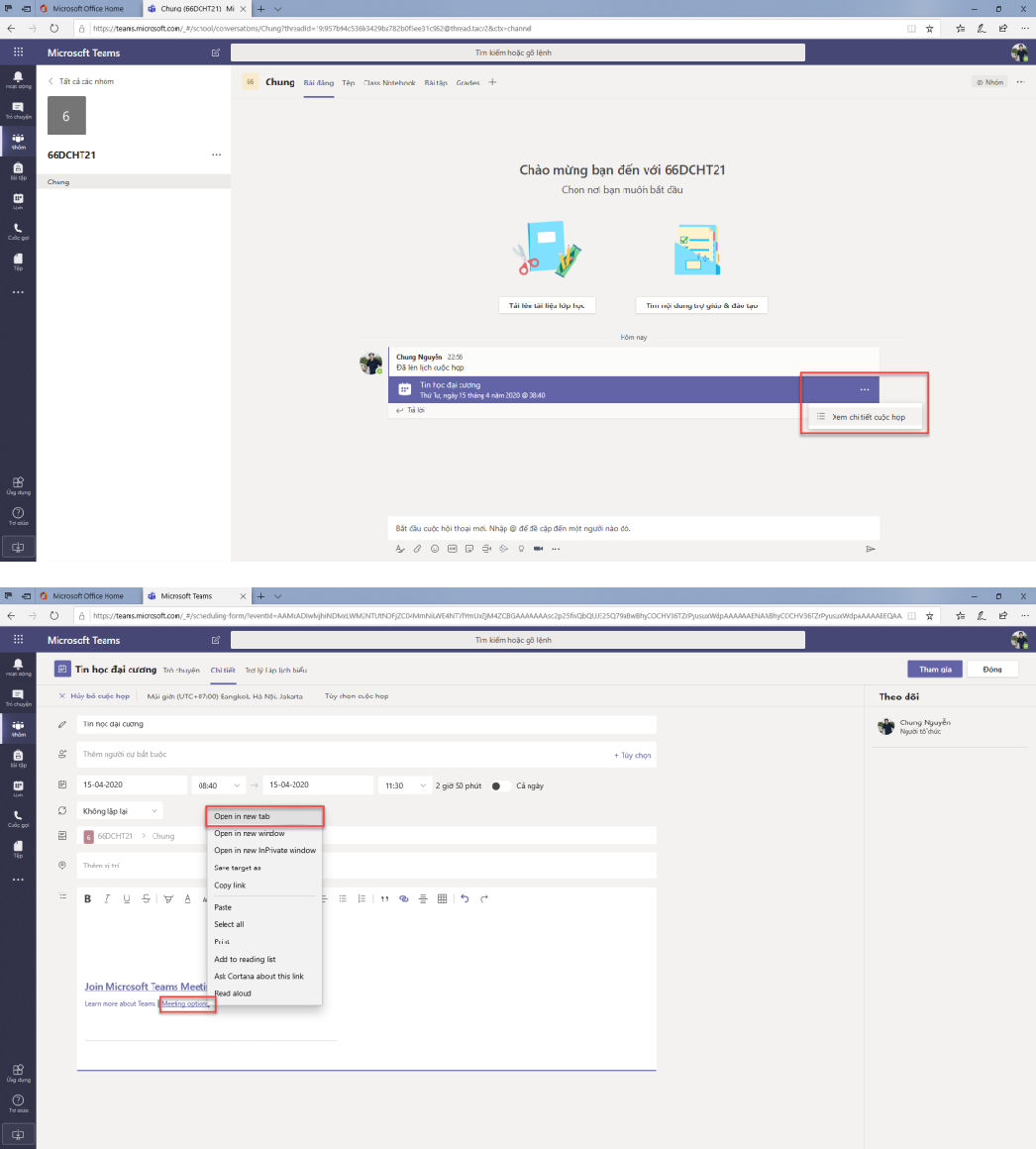Click the three dots on Tin học đại cương meeting card
1036x1149 pixels.
tap(864, 389)
